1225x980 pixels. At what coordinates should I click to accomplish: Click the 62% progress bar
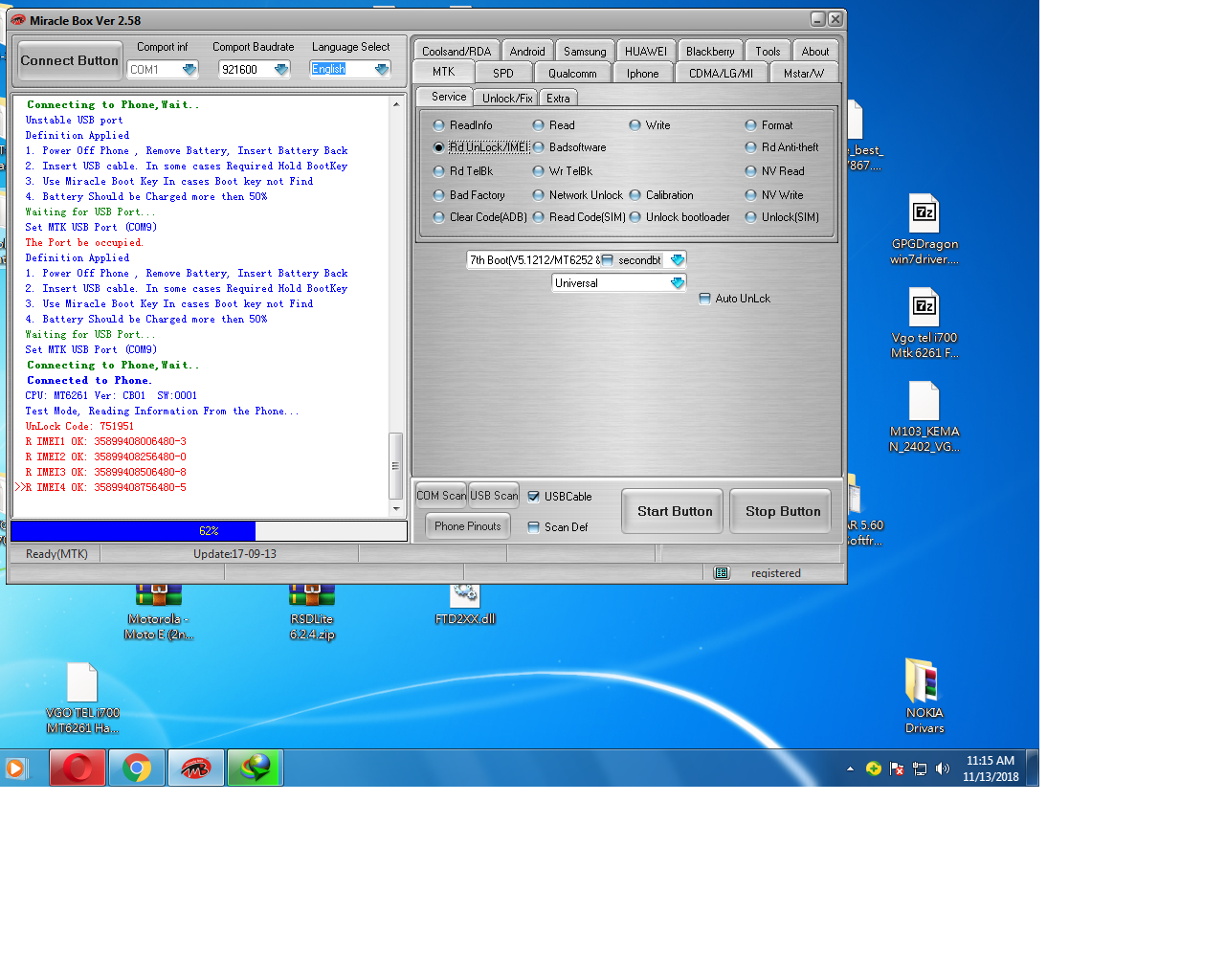209,531
